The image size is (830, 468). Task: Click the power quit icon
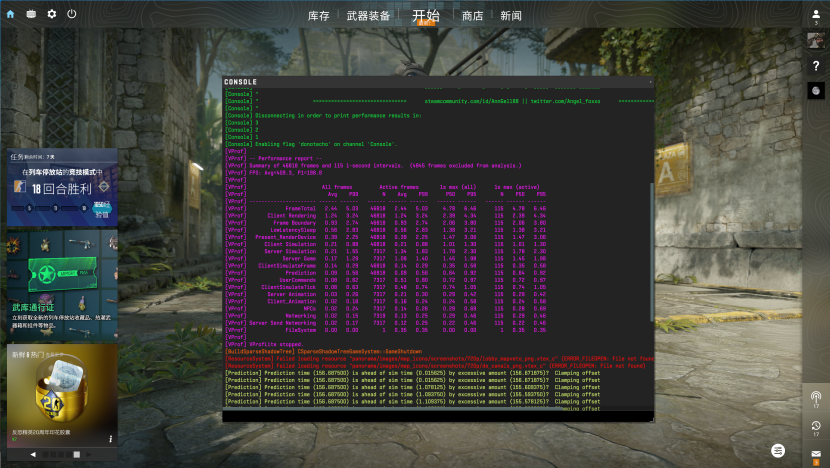[x=71, y=14]
